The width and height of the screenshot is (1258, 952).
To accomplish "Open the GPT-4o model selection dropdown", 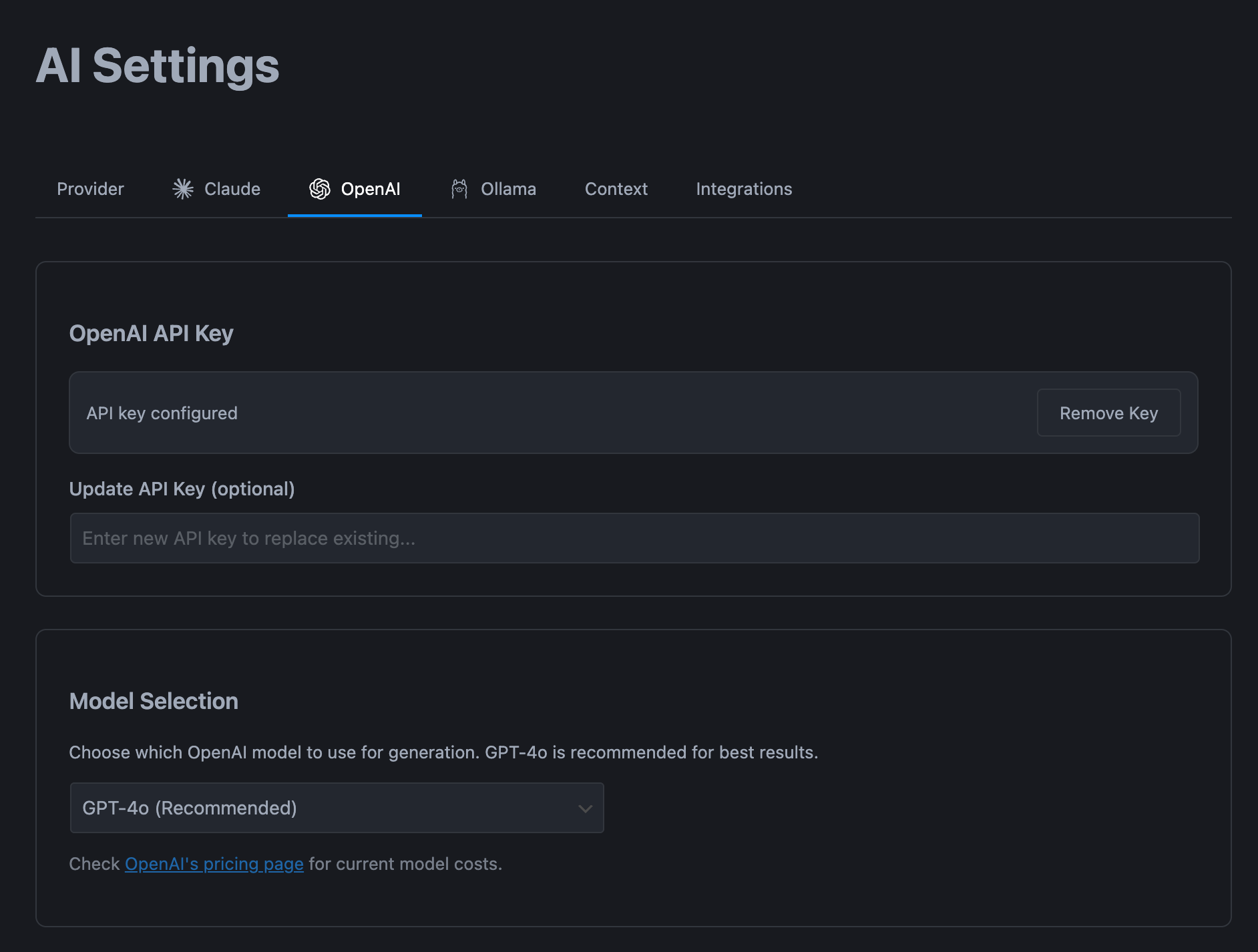I will (x=337, y=808).
